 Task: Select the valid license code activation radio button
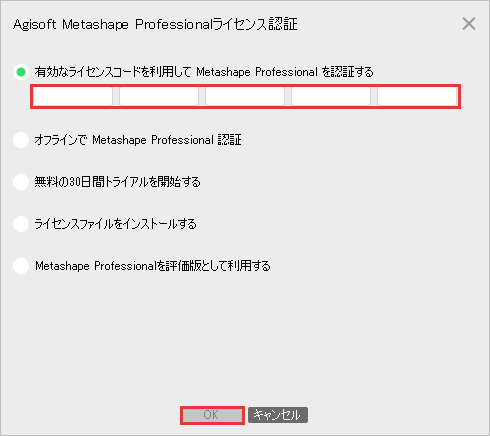[21, 72]
